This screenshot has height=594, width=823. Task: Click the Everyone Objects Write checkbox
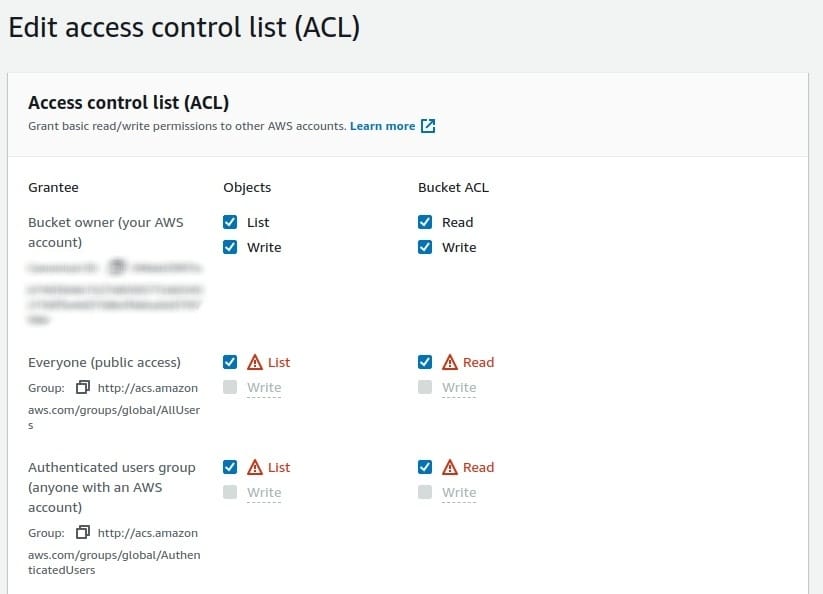coord(231,387)
